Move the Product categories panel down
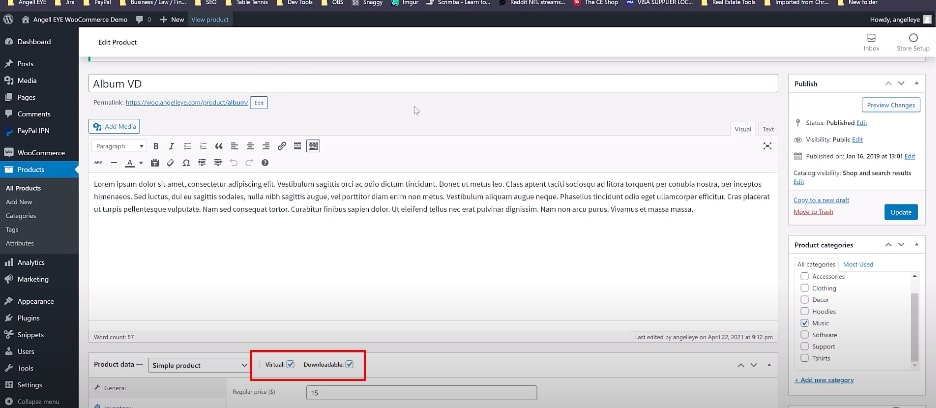936x408 pixels. coord(901,245)
